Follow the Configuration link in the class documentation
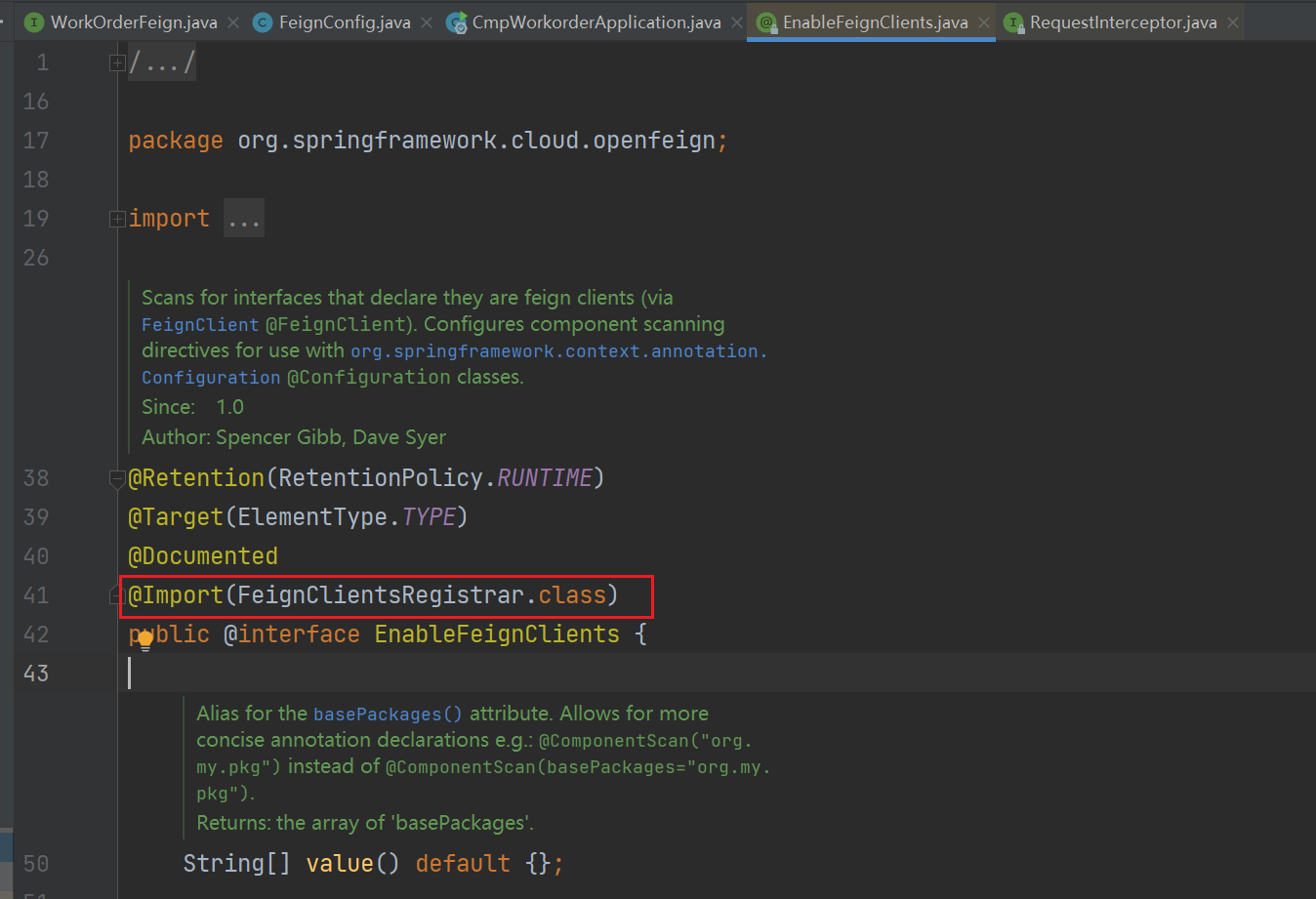This screenshot has height=899, width=1316. click(210, 378)
